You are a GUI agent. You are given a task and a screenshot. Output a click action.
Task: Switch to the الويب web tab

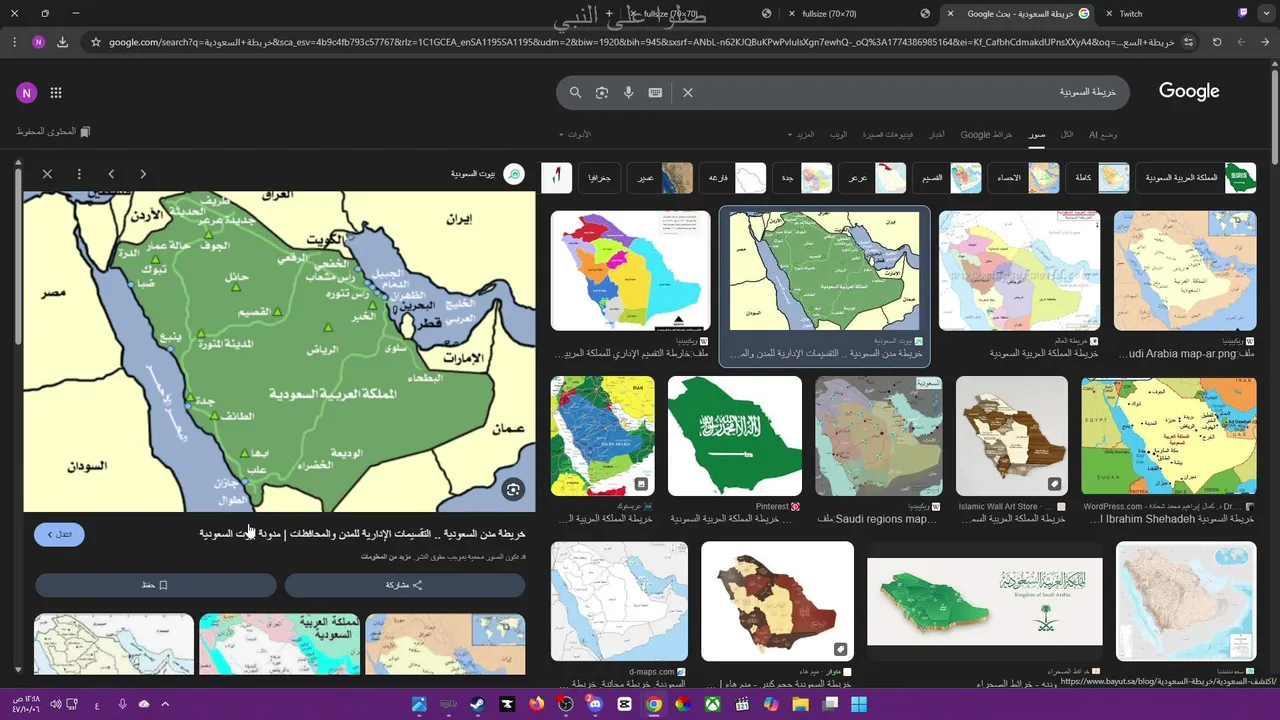coord(838,134)
